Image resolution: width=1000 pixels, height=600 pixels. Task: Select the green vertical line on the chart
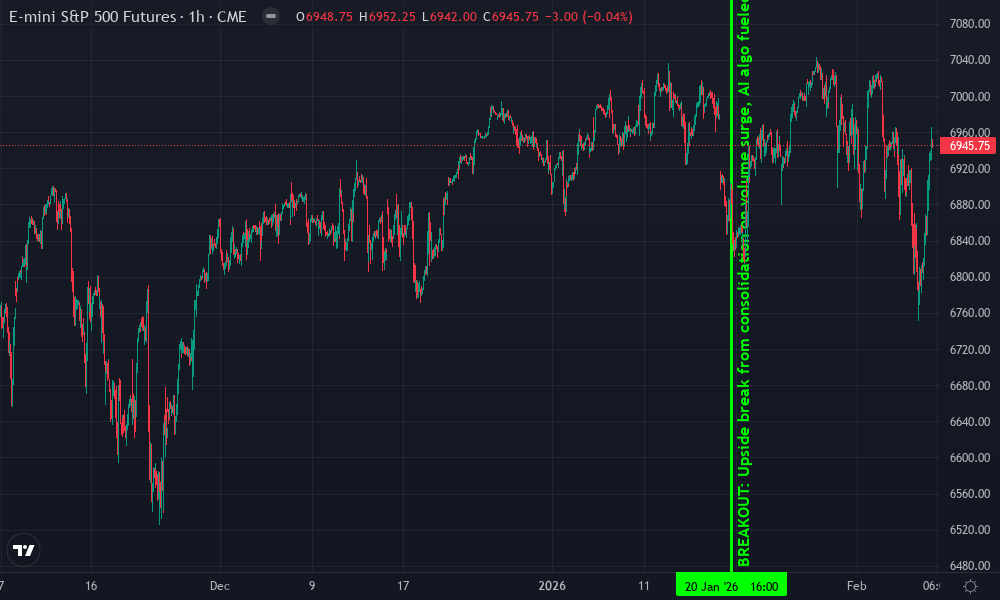coord(732,286)
